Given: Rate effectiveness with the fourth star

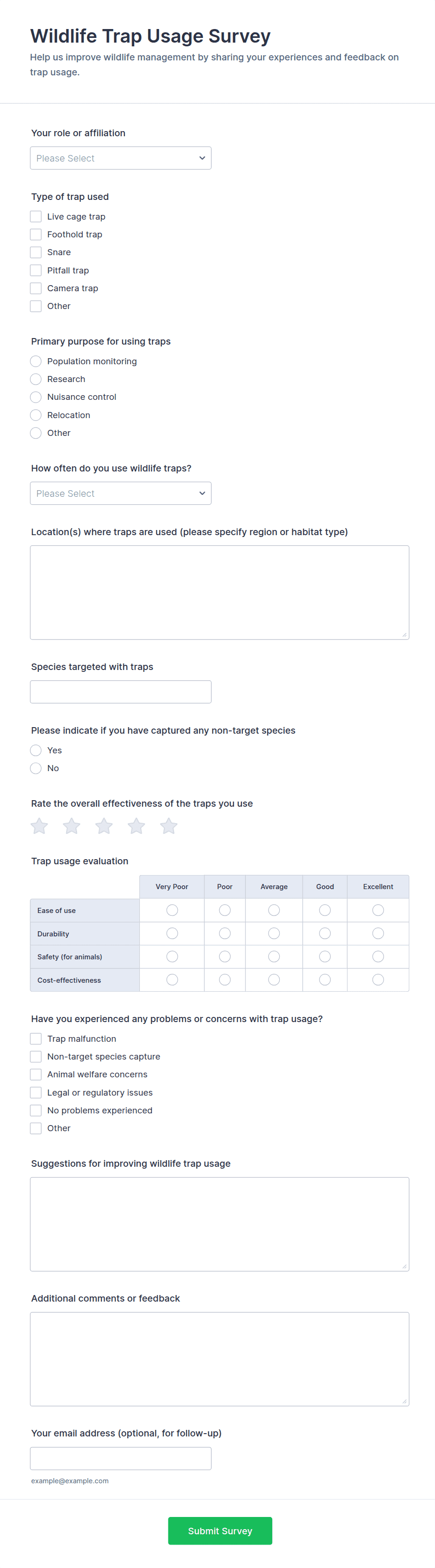Looking at the screenshot, I should tap(136, 826).
